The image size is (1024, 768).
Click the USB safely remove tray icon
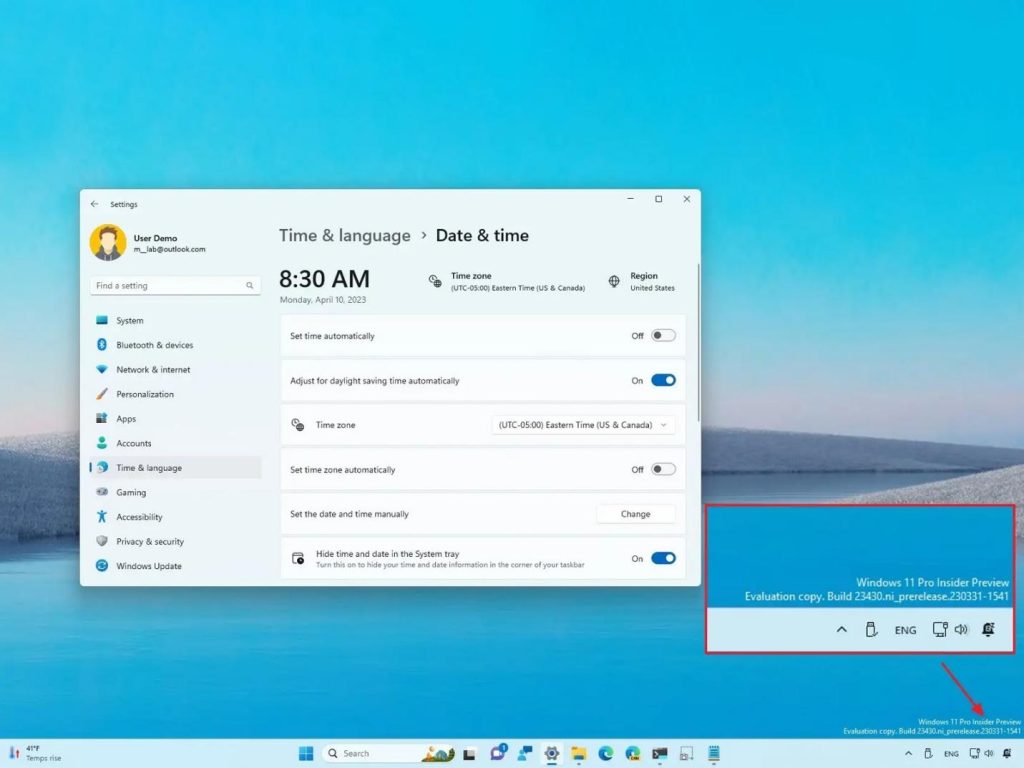[928, 754]
